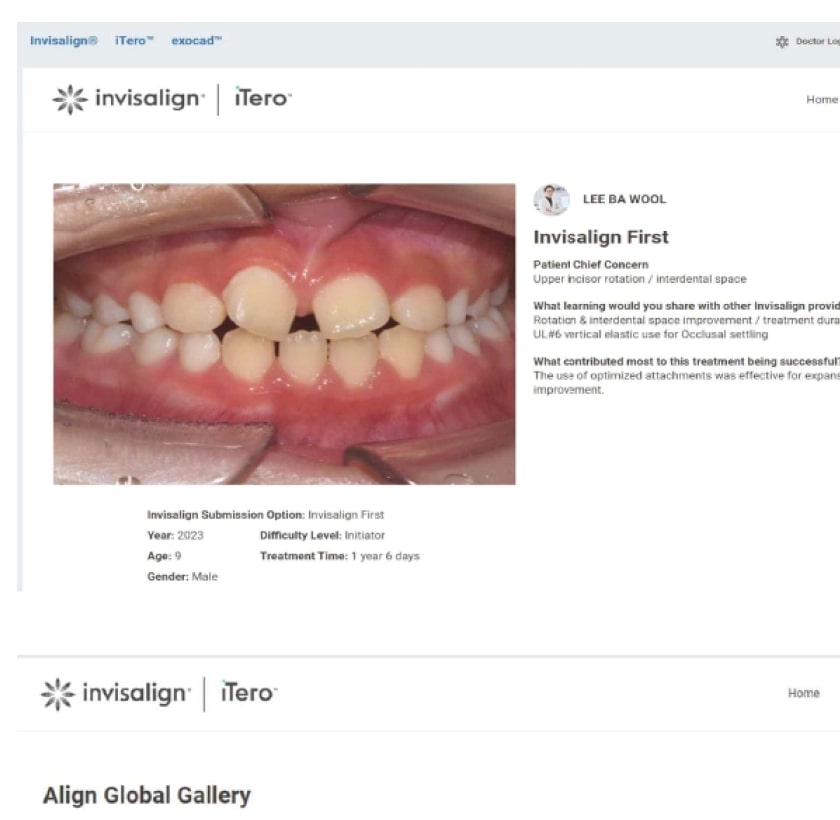Click Invisalign Submission Option value below photo
The image size is (840, 820).
coord(345,515)
